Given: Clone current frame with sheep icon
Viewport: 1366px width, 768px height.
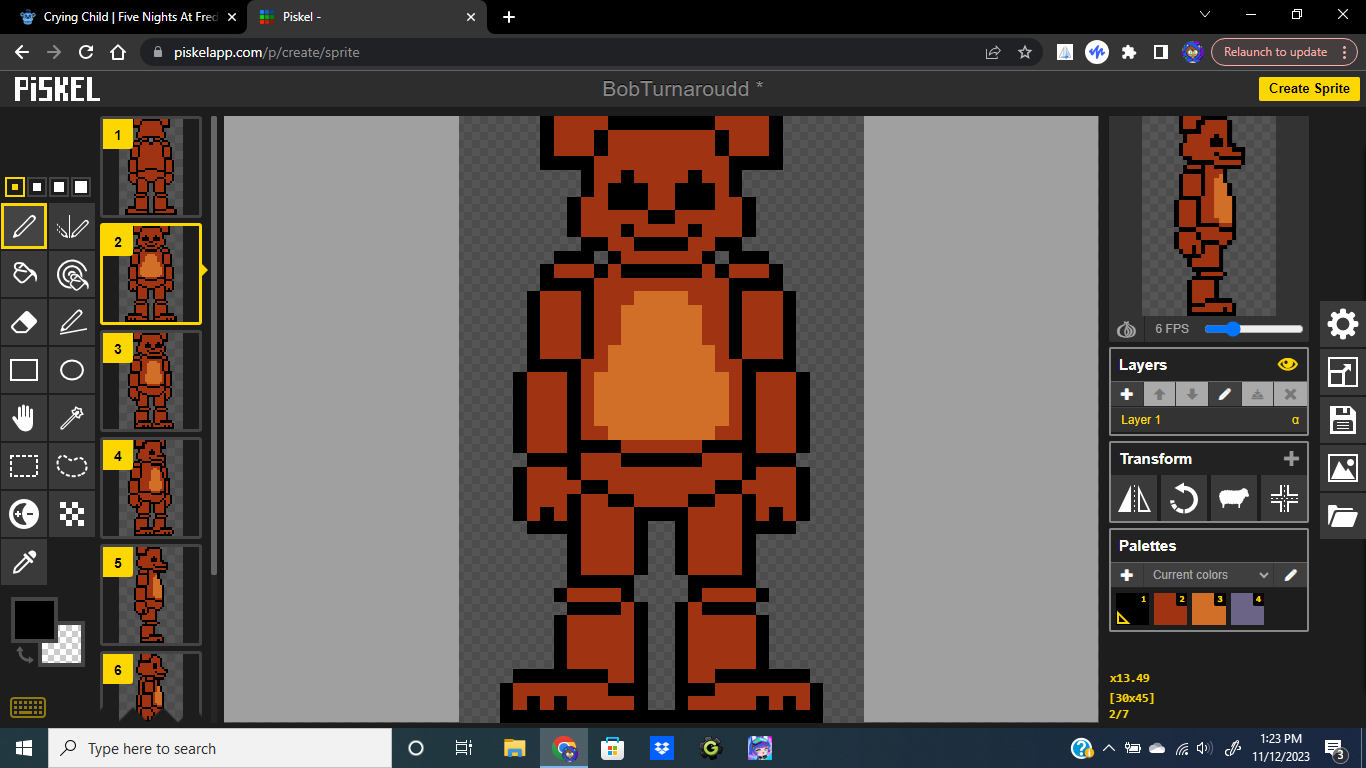Looking at the screenshot, I should [1234, 497].
